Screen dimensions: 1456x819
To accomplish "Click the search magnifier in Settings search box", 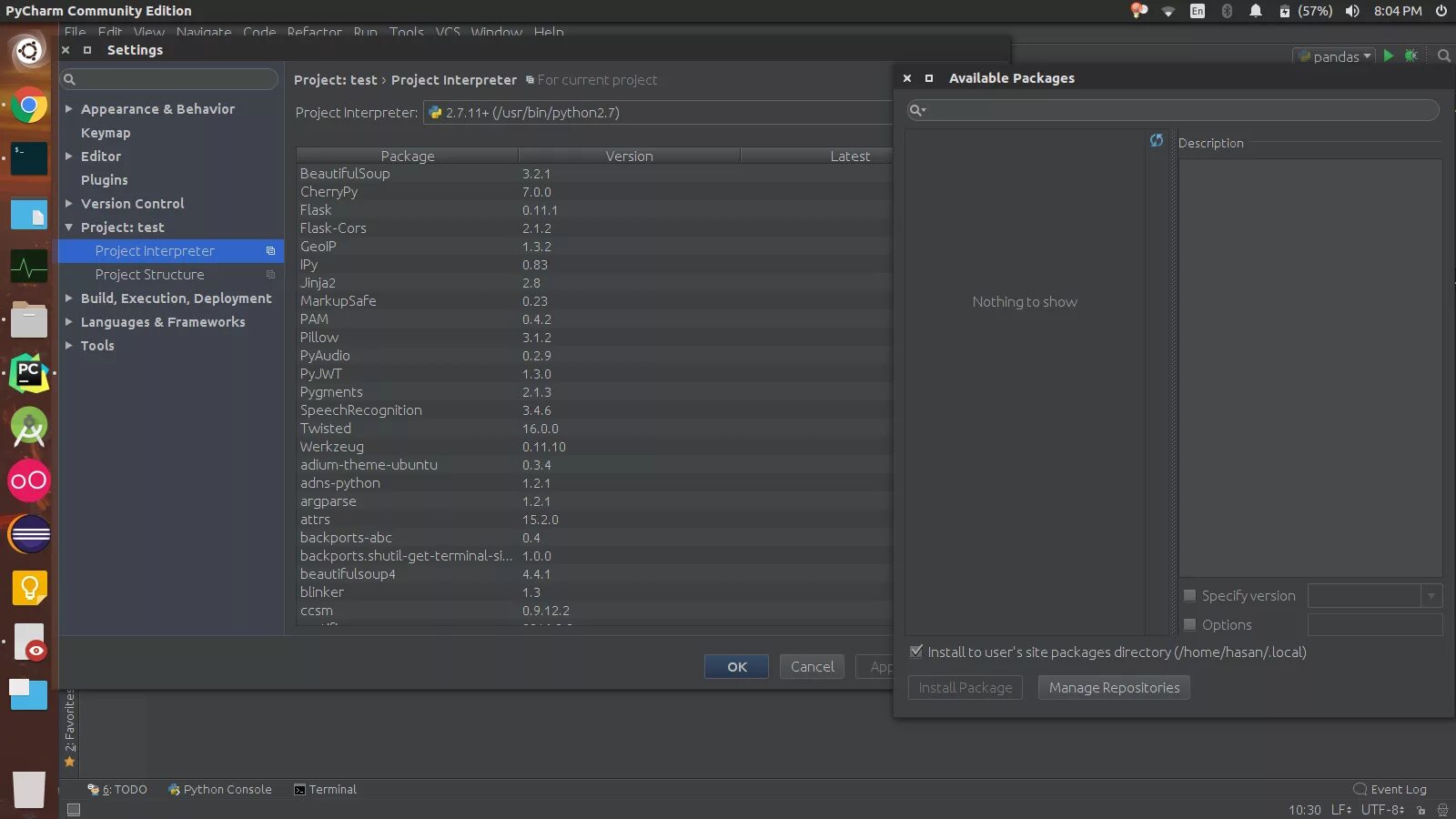I will (x=69, y=80).
